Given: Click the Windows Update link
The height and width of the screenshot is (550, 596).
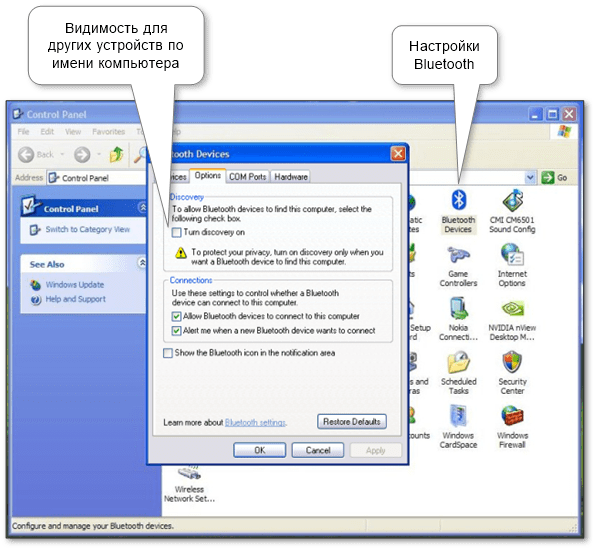Looking at the screenshot, I should point(74,285).
